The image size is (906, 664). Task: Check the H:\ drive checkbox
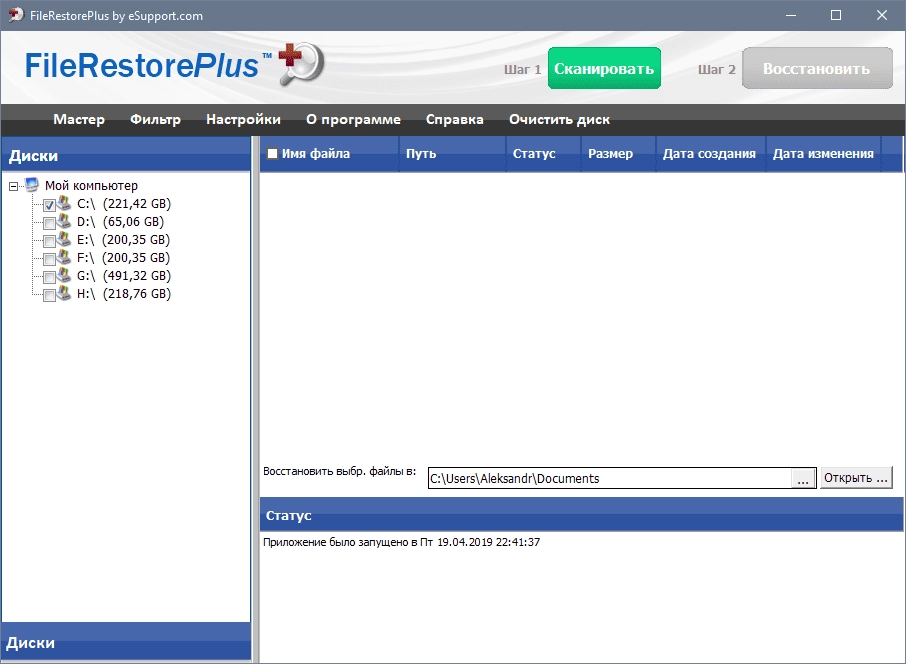coord(49,295)
